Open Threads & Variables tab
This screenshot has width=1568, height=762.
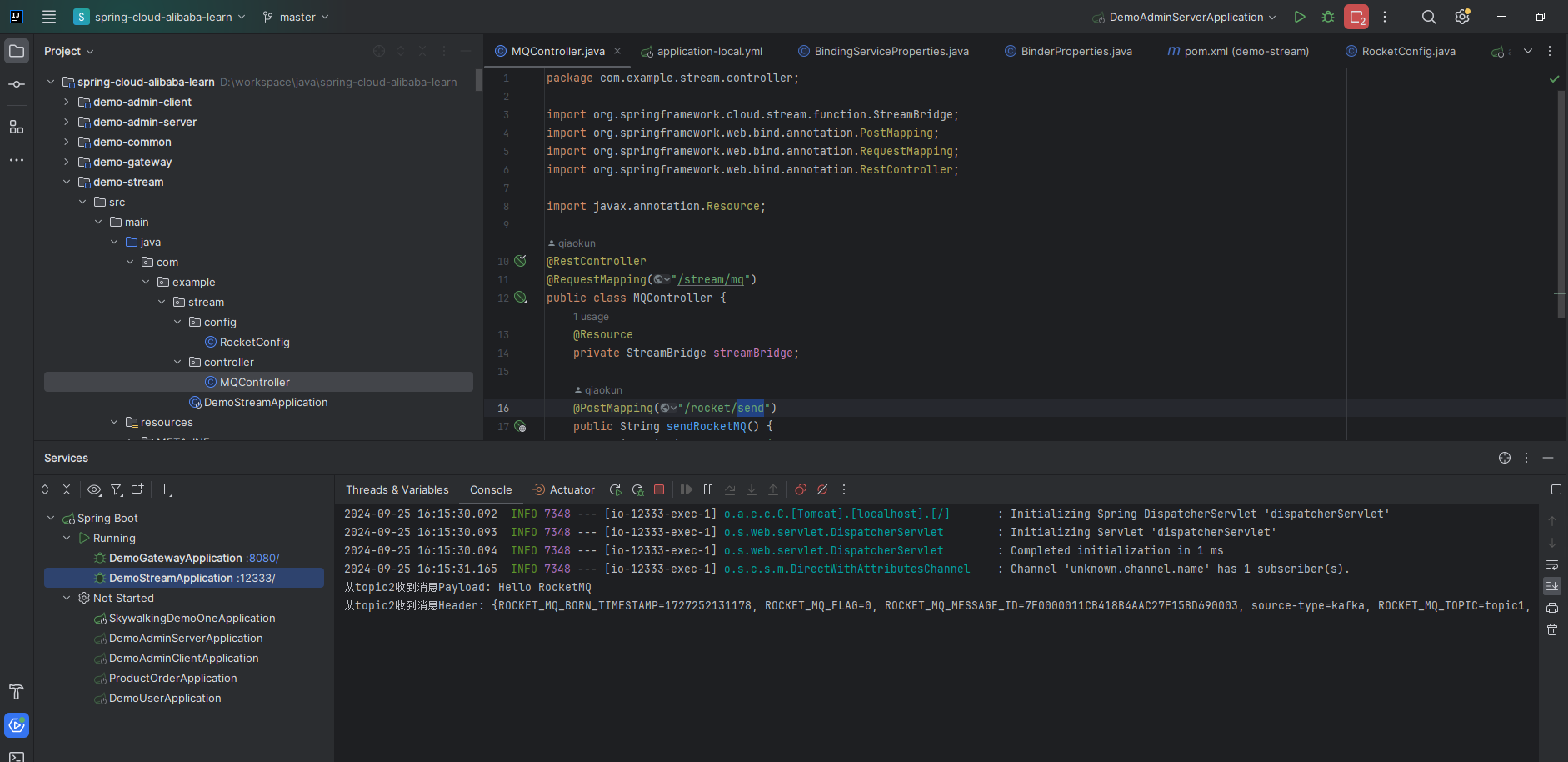click(397, 490)
